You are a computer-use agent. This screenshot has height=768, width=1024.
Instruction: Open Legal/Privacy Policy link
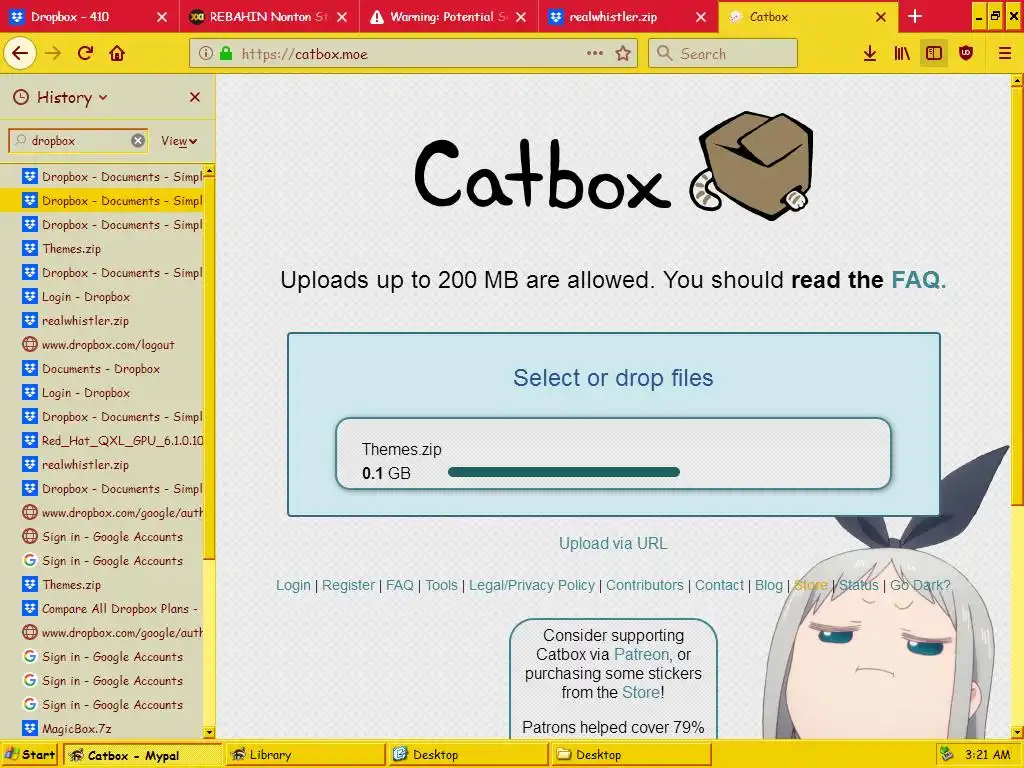[532, 585]
